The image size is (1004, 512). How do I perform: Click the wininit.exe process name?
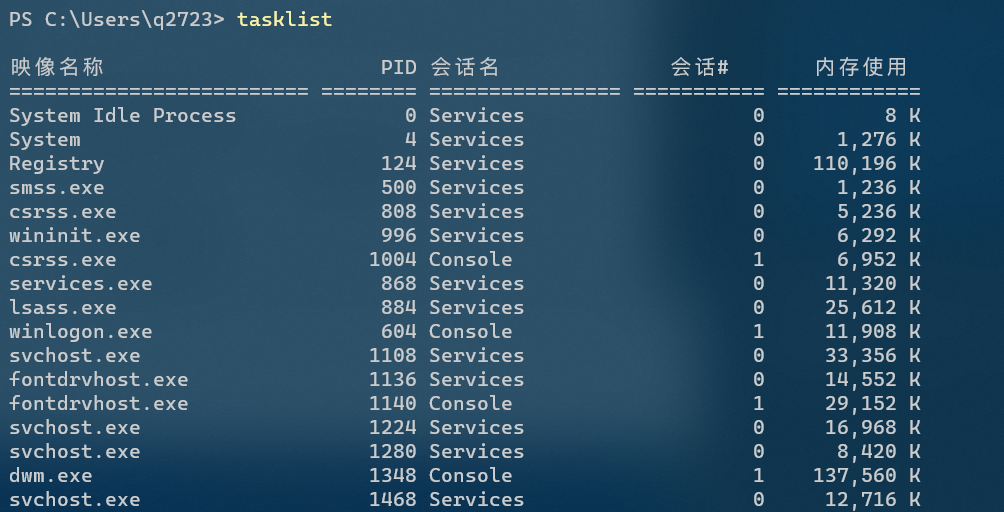pyautogui.click(x=74, y=236)
